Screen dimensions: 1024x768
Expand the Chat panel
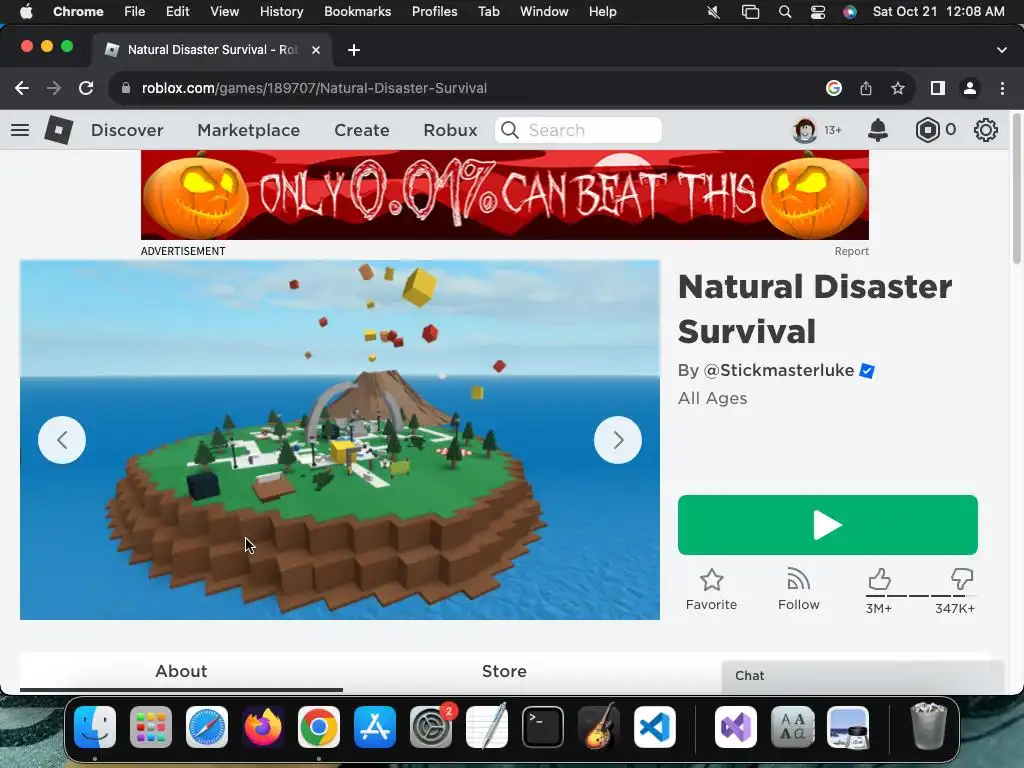[x=862, y=676]
